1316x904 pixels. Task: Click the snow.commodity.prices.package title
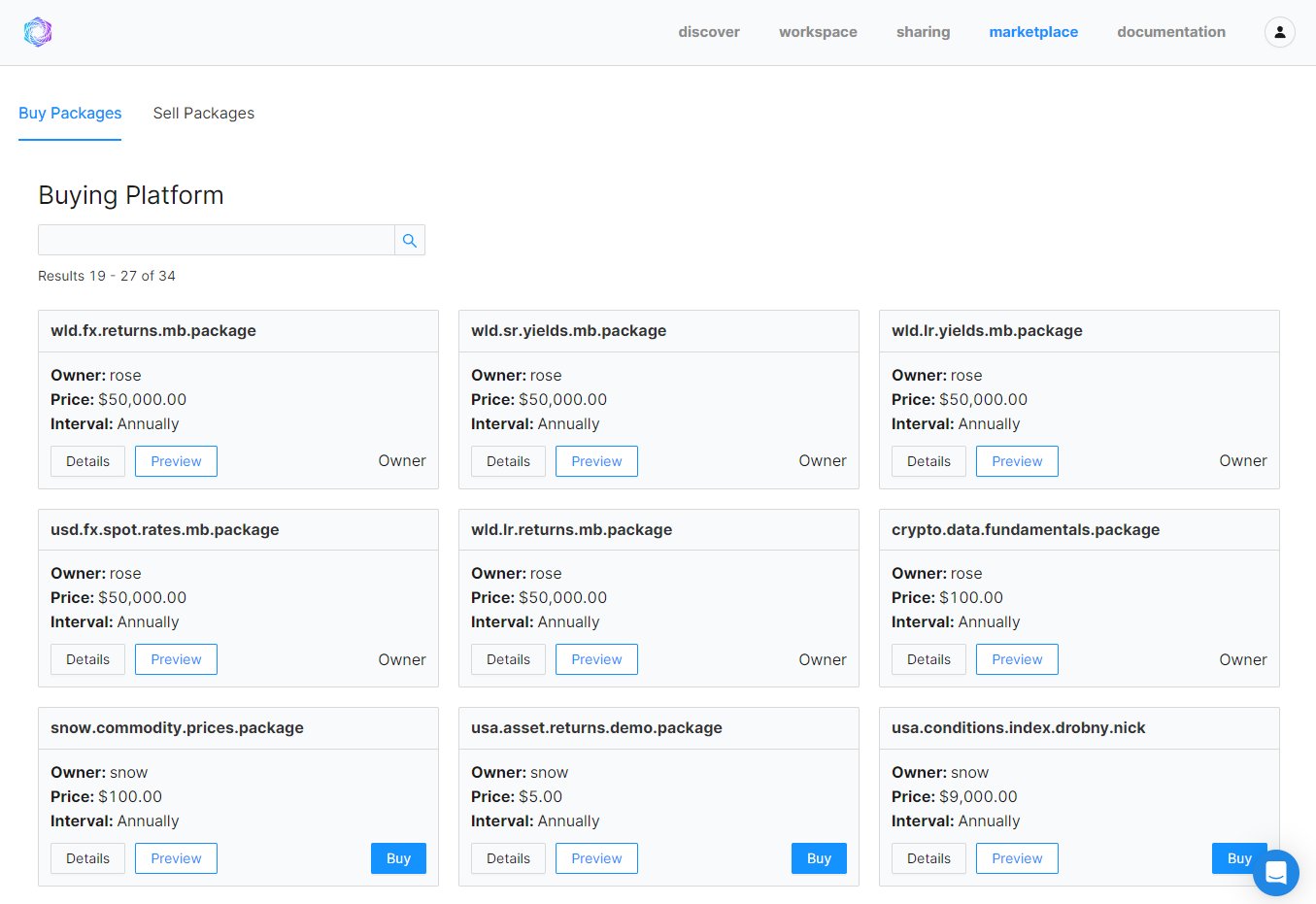point(177,728)
